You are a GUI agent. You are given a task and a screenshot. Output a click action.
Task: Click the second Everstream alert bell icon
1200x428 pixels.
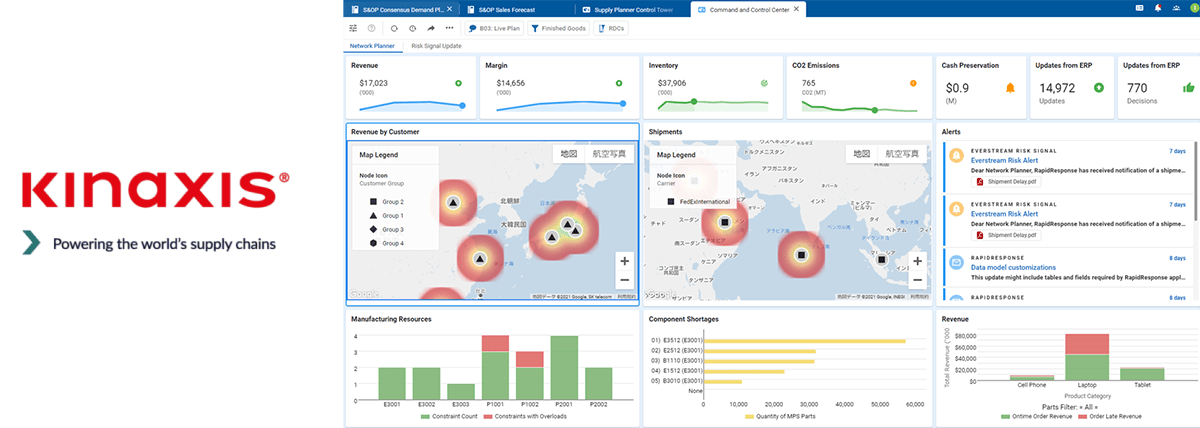click(956, 209)
